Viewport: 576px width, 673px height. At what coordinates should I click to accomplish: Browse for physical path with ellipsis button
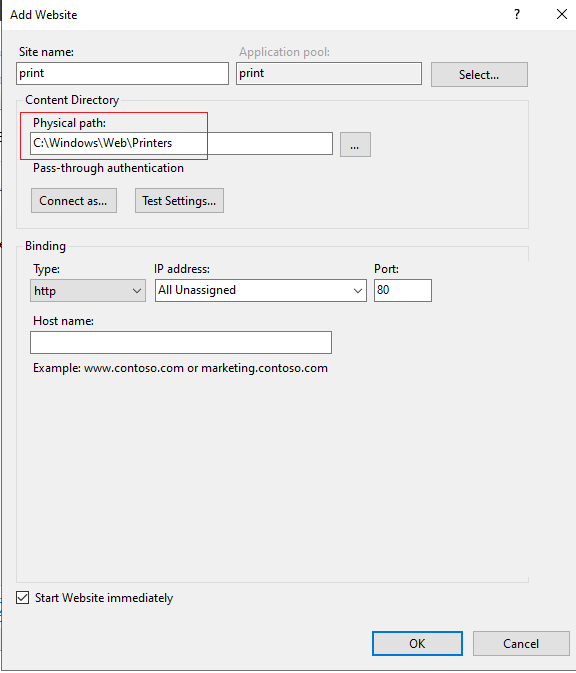[x=355, y=145]
